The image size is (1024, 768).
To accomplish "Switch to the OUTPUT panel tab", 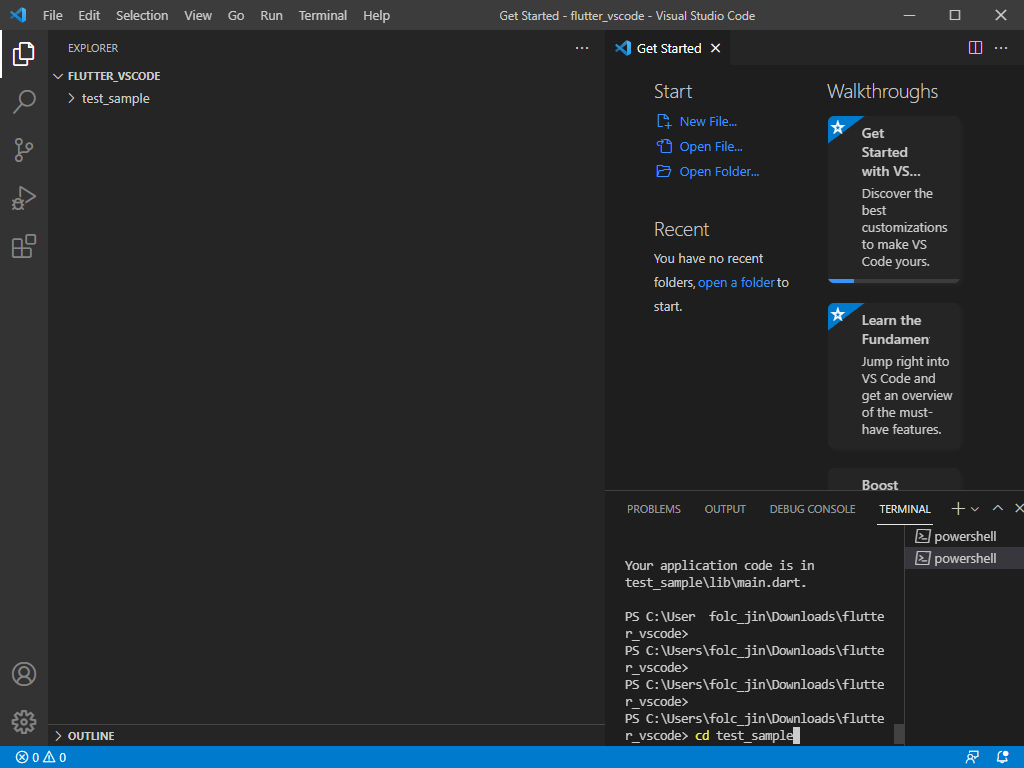I will [725, 509].
